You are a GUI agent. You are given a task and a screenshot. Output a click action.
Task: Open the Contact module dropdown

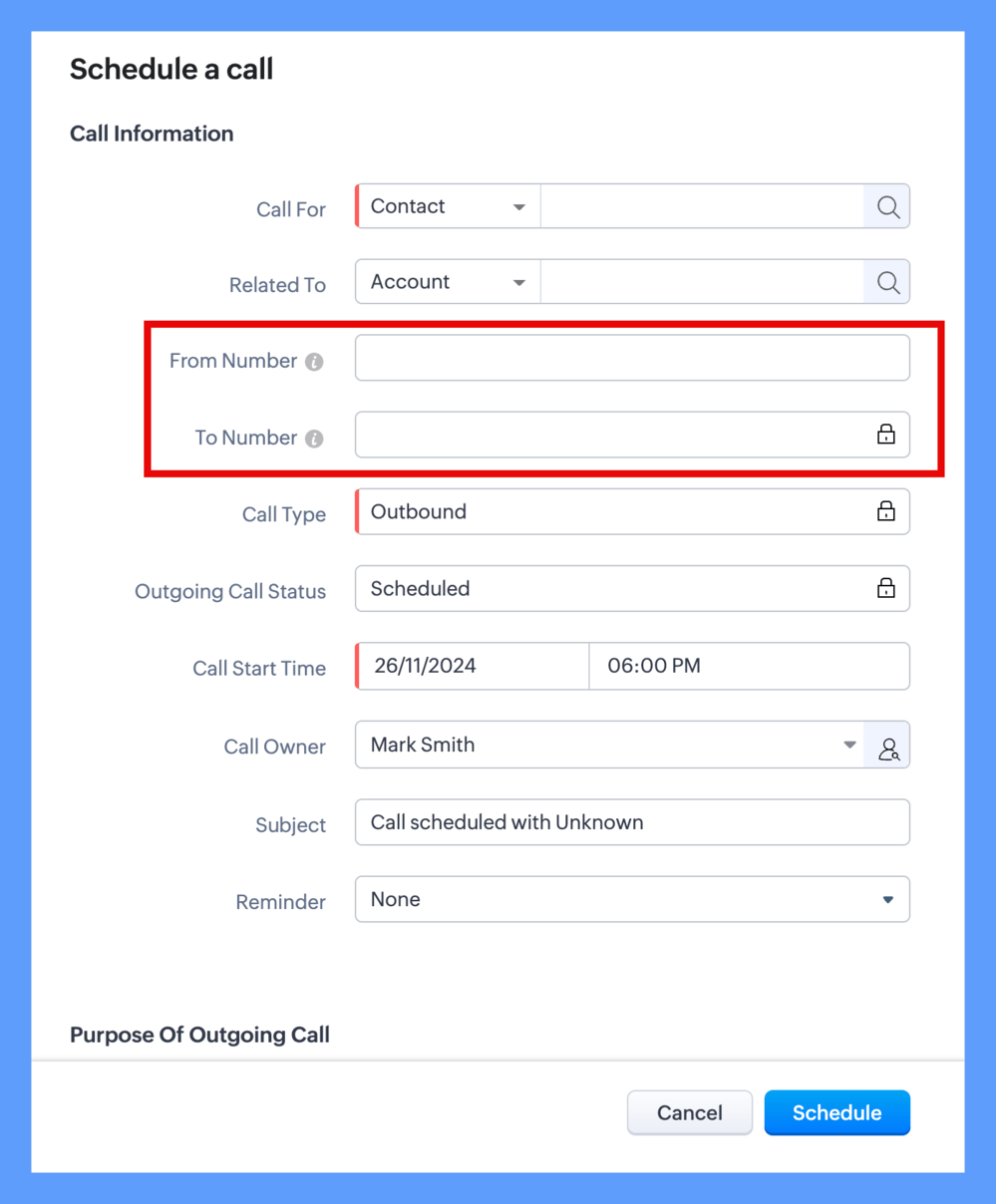pos(448,207)
